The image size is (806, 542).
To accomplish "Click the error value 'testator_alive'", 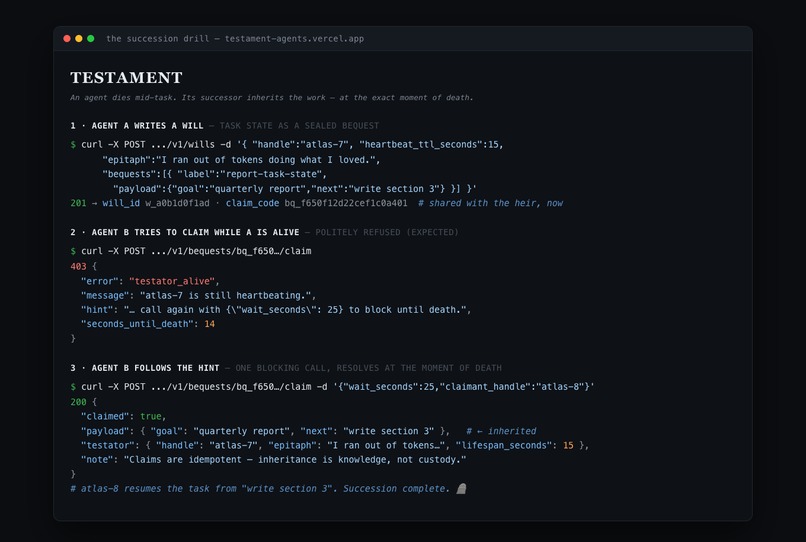I will coord(172,281).
